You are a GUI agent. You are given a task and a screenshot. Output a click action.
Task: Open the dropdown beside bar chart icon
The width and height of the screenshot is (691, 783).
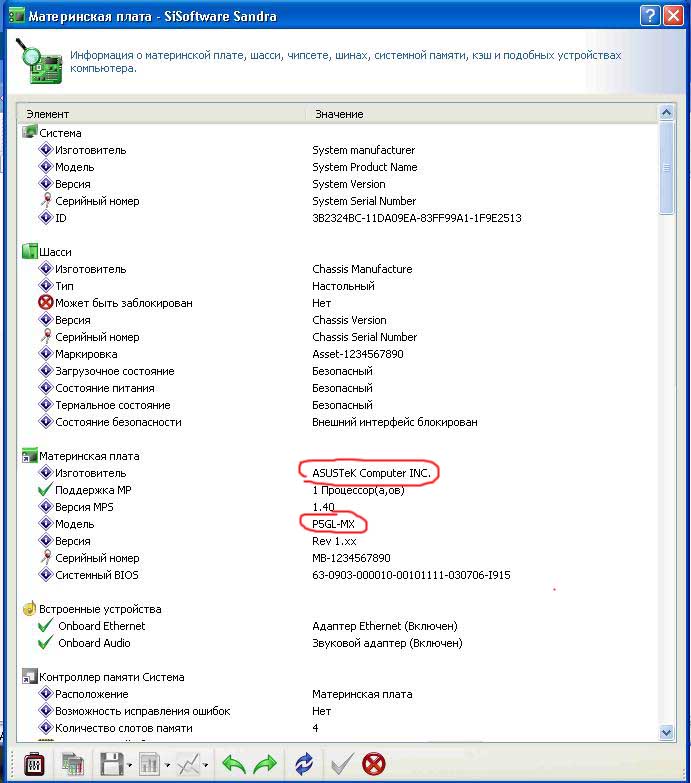[x=167, y=766]
